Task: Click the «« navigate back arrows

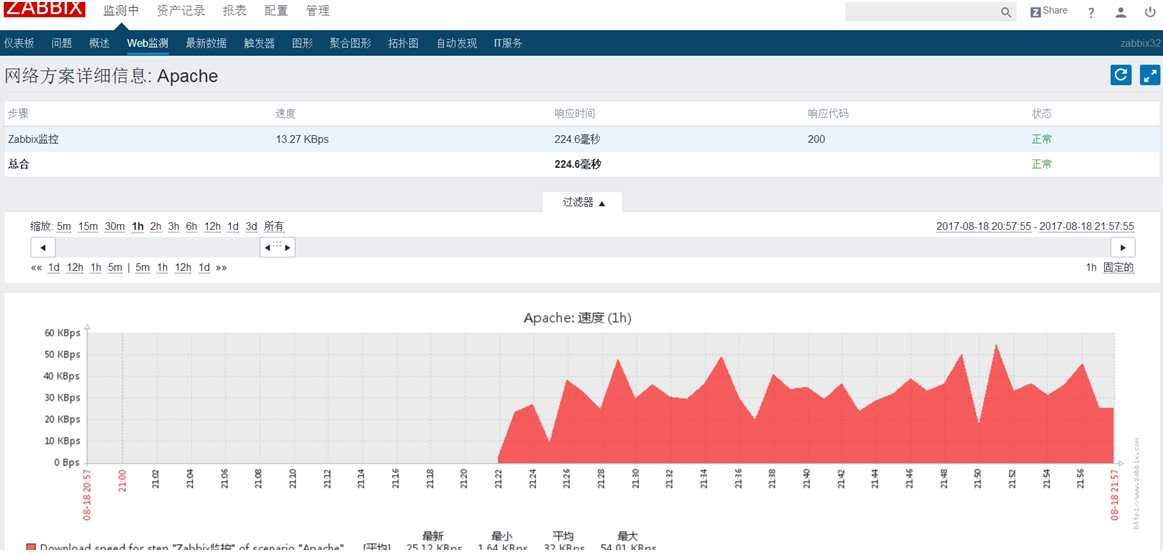Action: [x=36, y=268]
